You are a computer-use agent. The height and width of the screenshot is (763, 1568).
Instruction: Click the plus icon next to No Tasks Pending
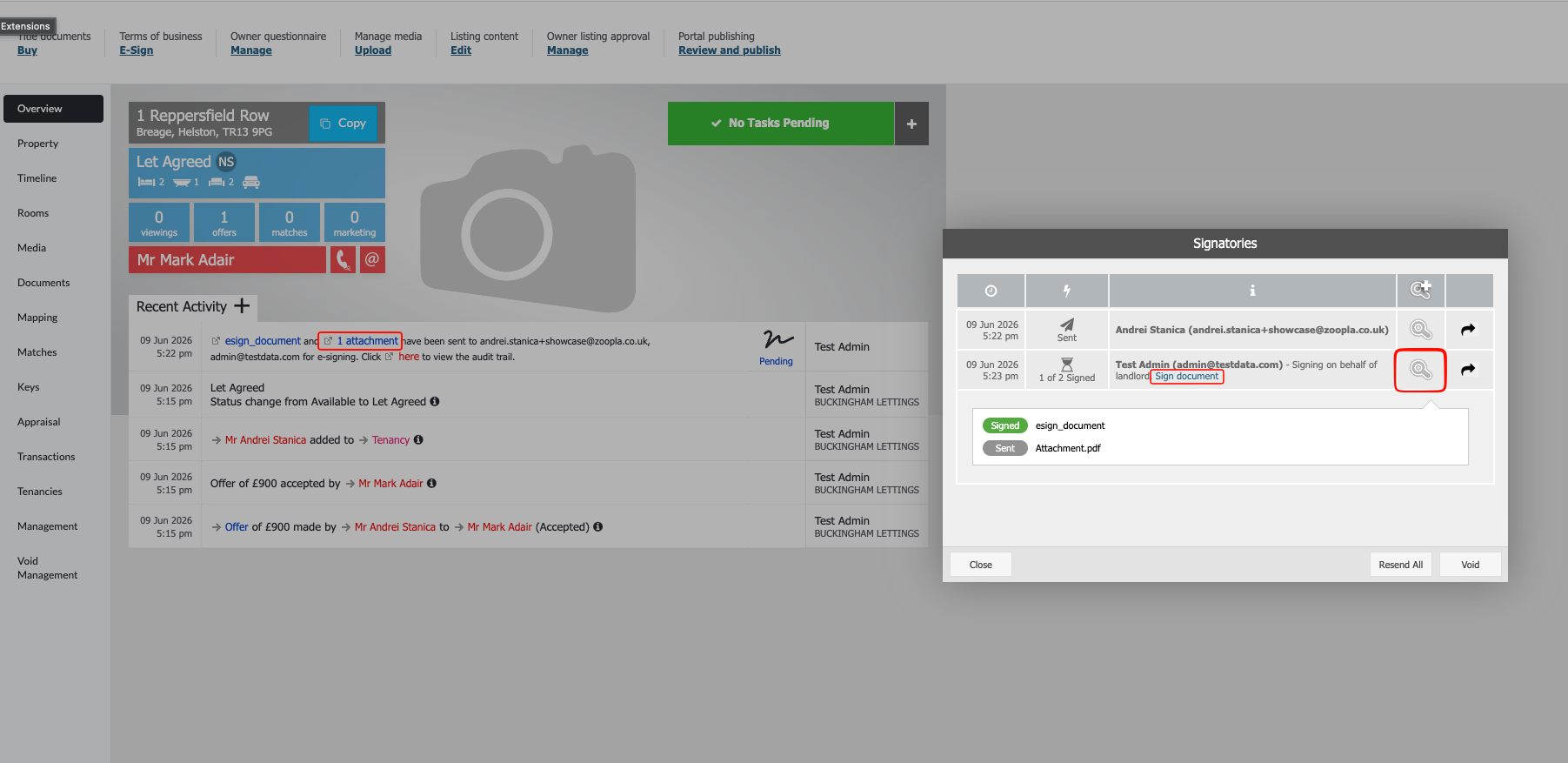(911, 124)
